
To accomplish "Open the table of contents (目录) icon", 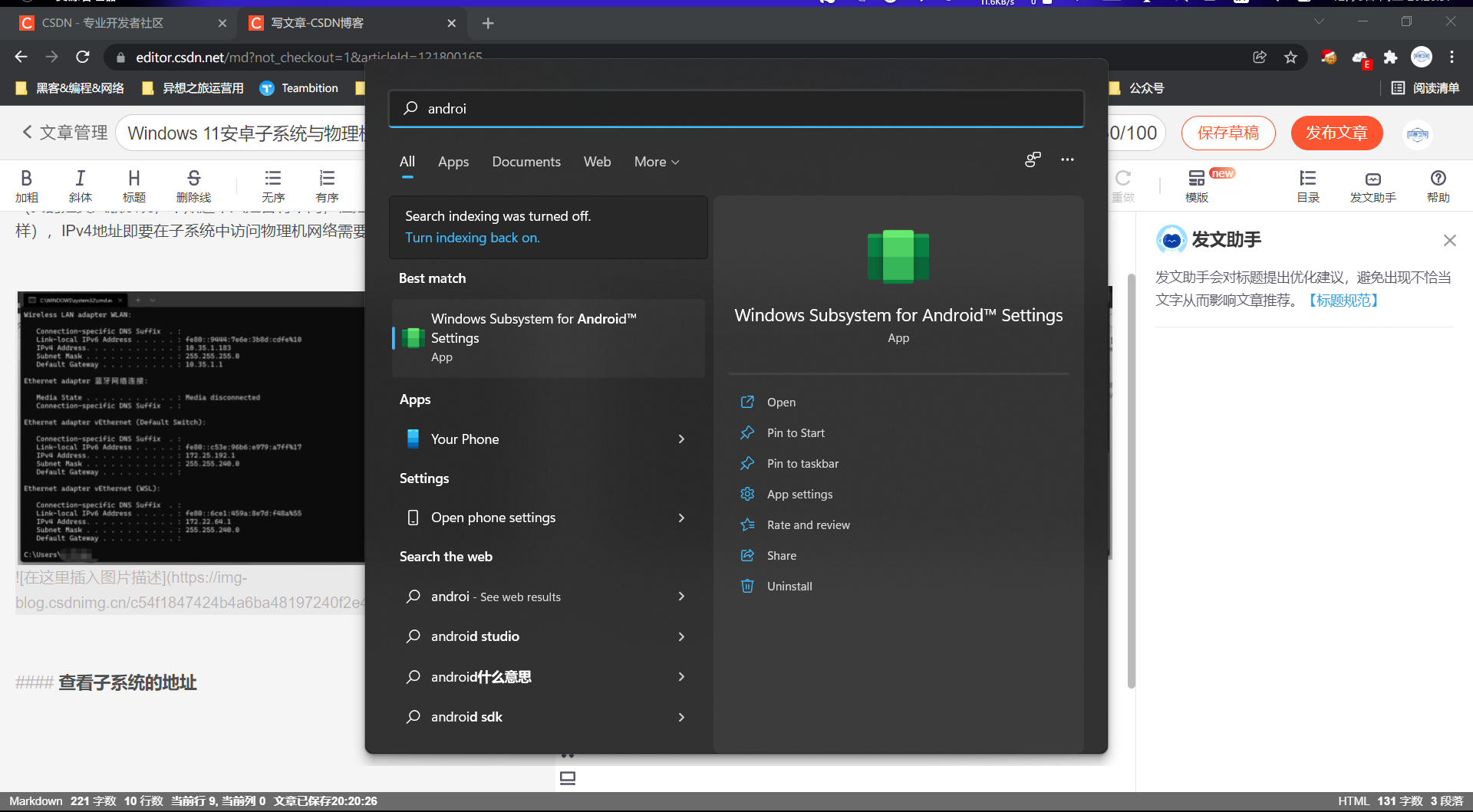I will point(1307,179).
